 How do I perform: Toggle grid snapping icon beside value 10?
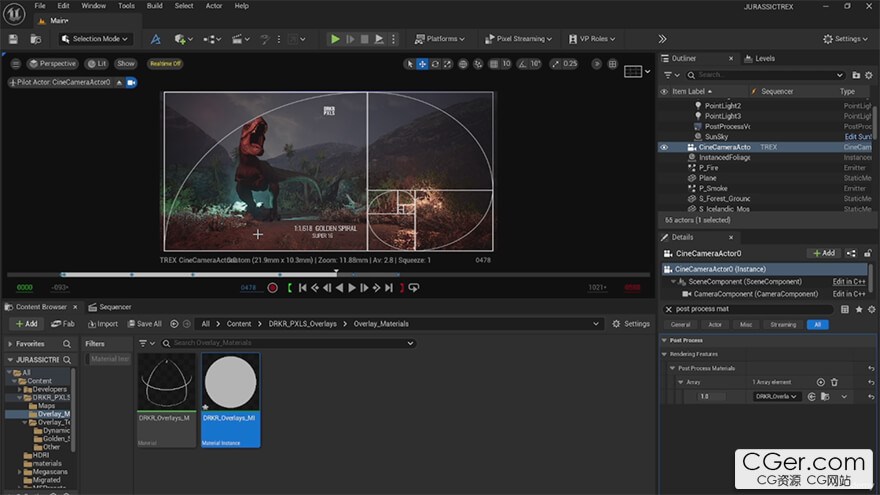point(494,64)
